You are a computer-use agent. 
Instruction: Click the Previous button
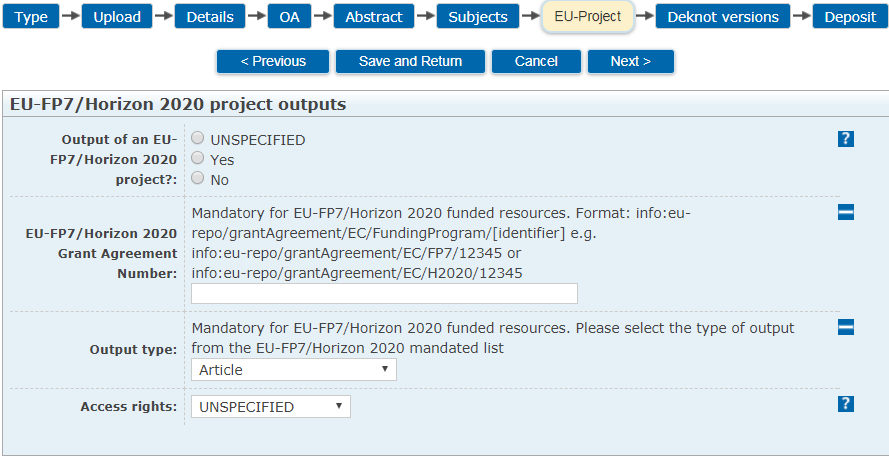(x=273, y=61)
